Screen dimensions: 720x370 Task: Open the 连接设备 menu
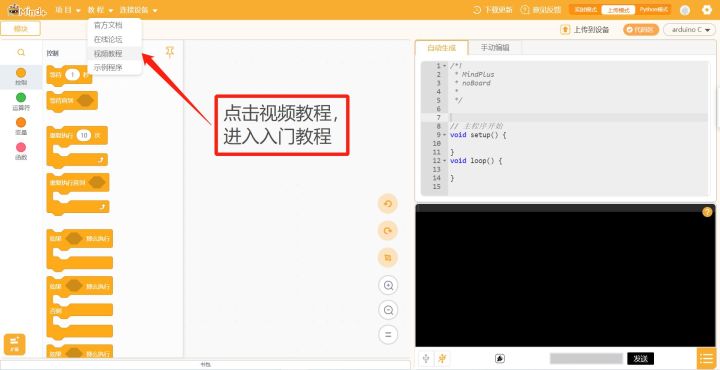139,10
